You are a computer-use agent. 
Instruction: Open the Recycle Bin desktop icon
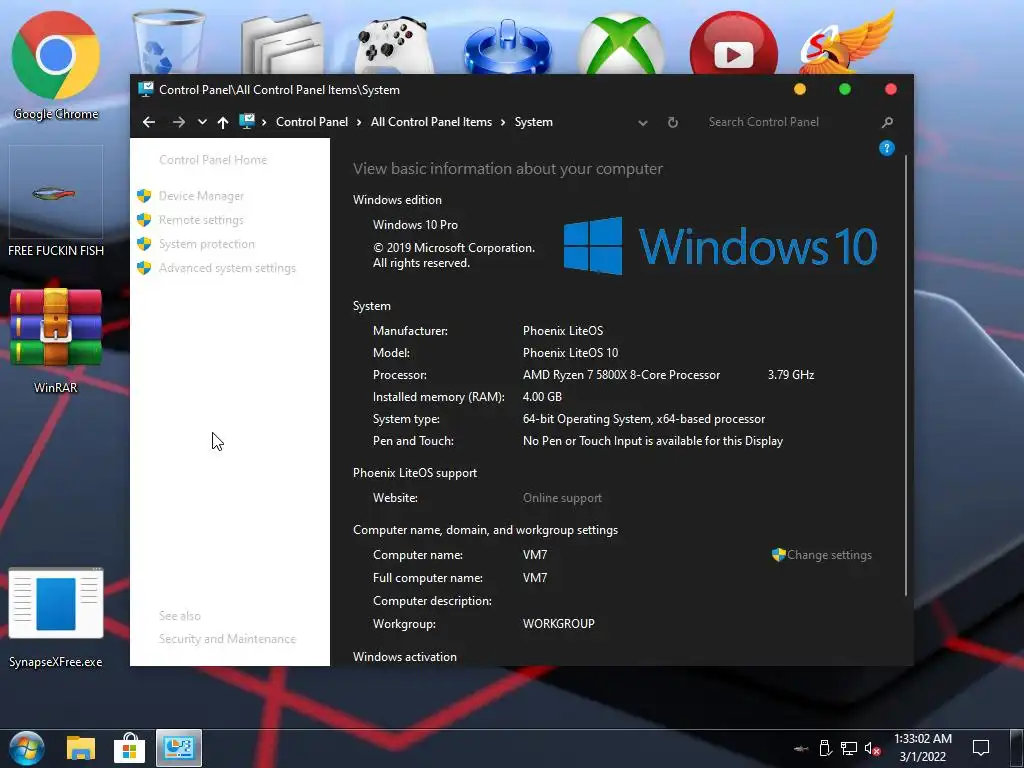168,40
